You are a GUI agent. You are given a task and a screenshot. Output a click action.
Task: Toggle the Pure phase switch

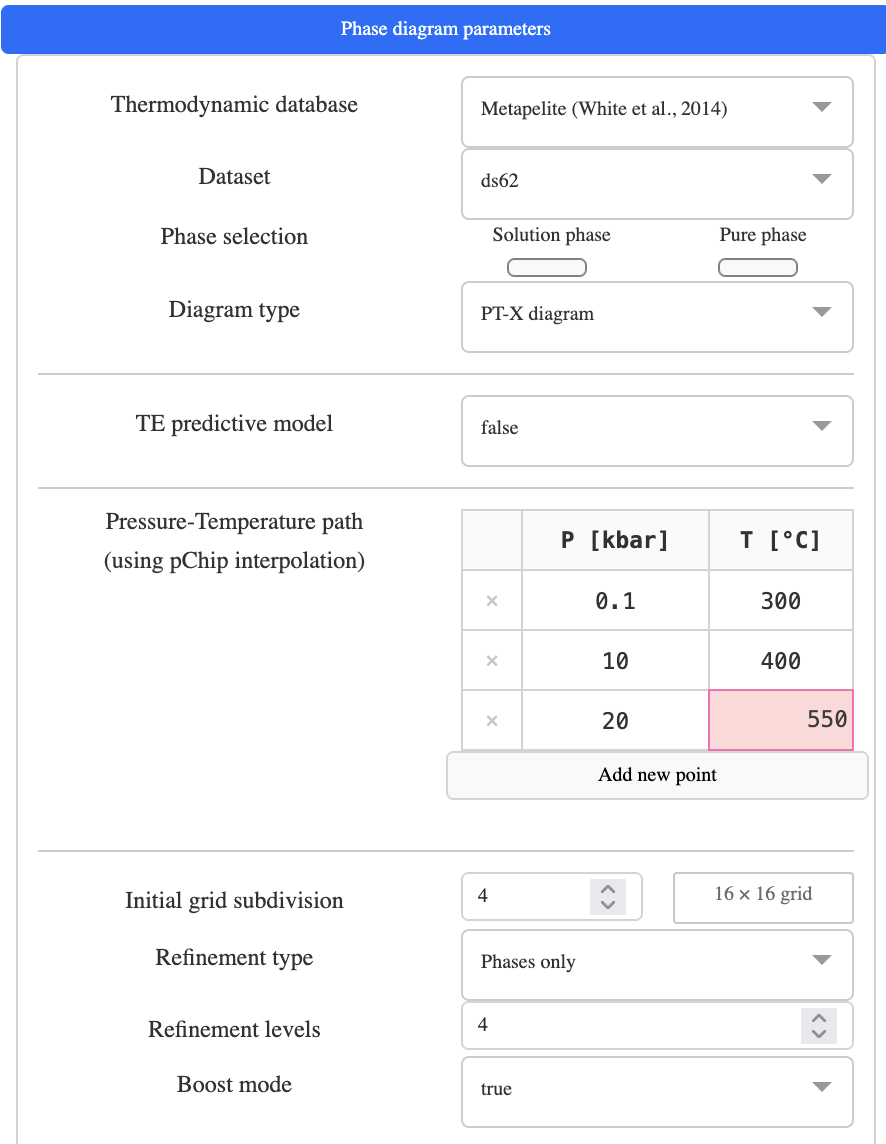point(758,268)
